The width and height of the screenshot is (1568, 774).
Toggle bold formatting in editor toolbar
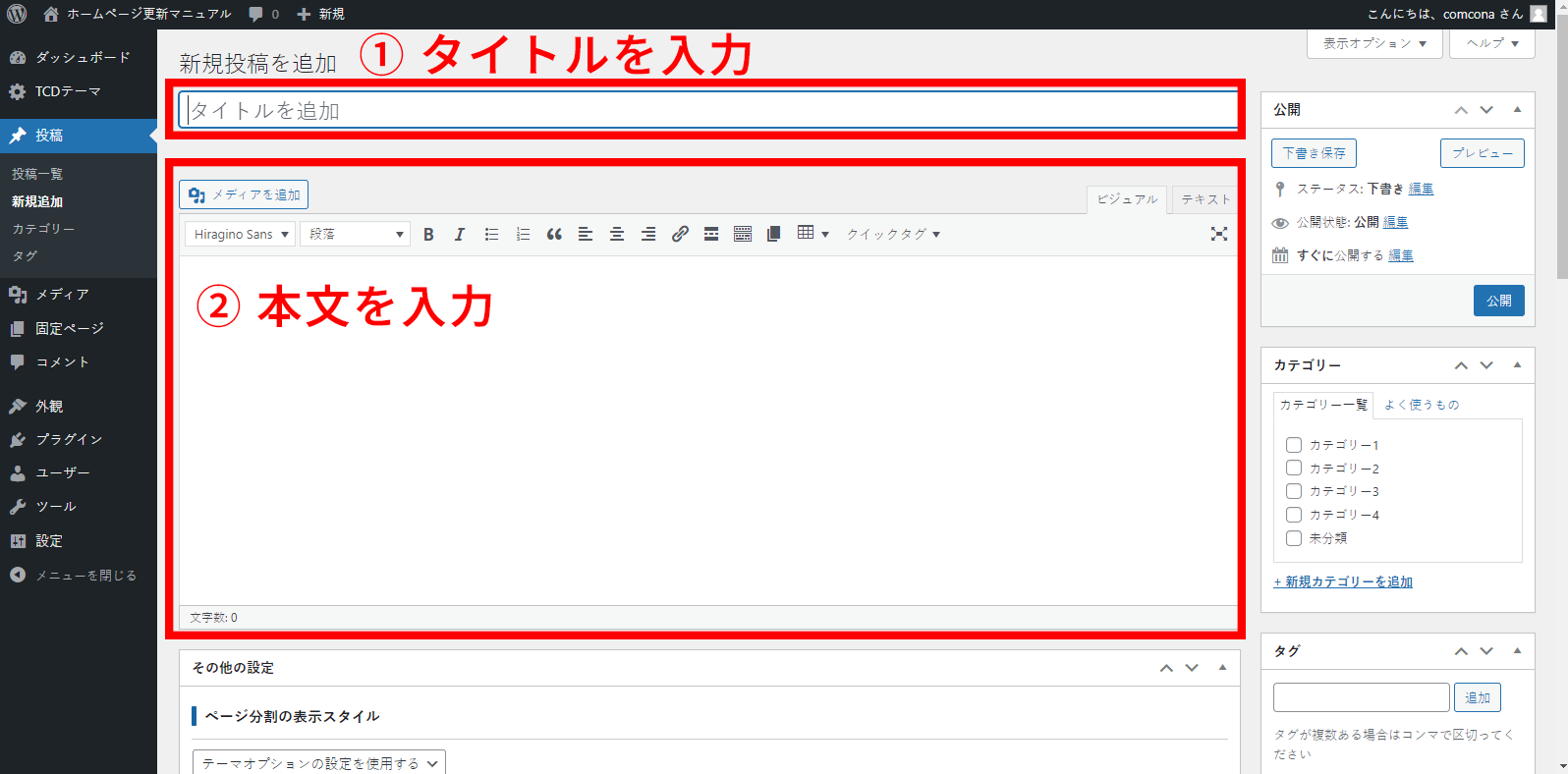point(428,235)
